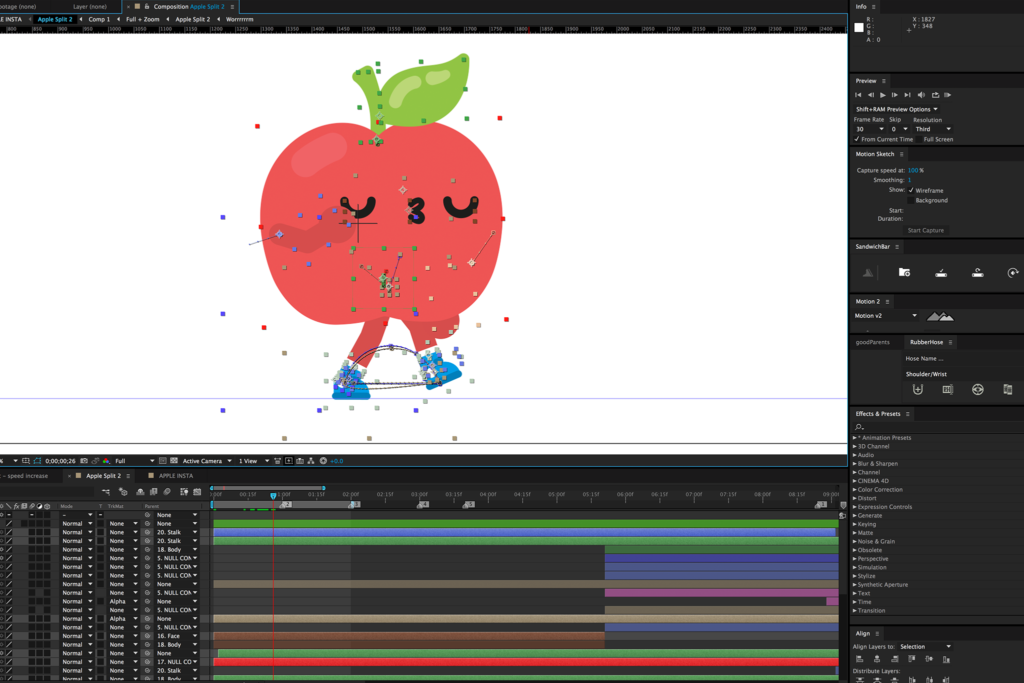1024x683 pixels.
Task: Click the mountain icon in Motion 2 panel
Action: point(939,316)
